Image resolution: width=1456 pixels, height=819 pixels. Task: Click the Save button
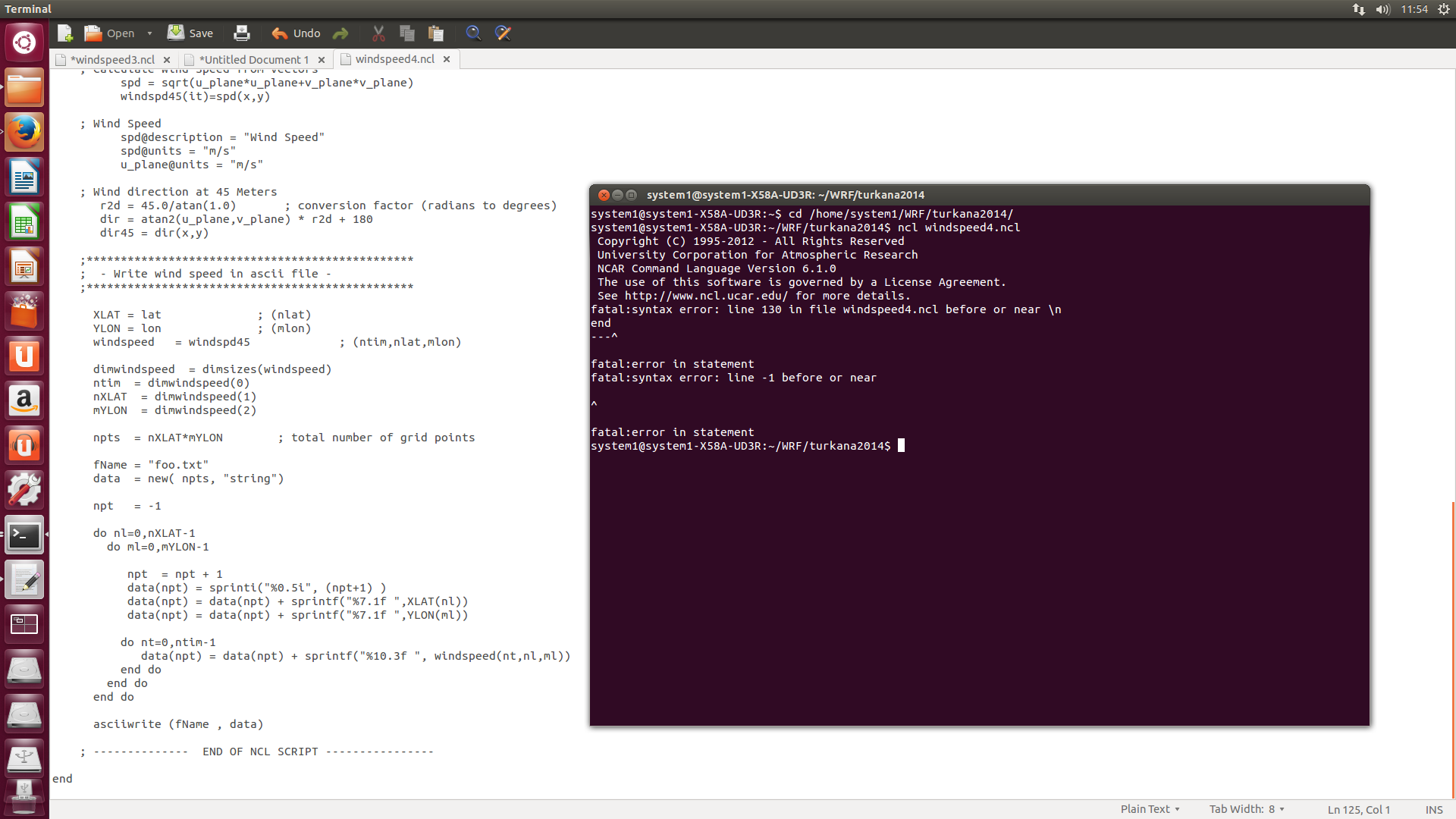tap(190, 33)
